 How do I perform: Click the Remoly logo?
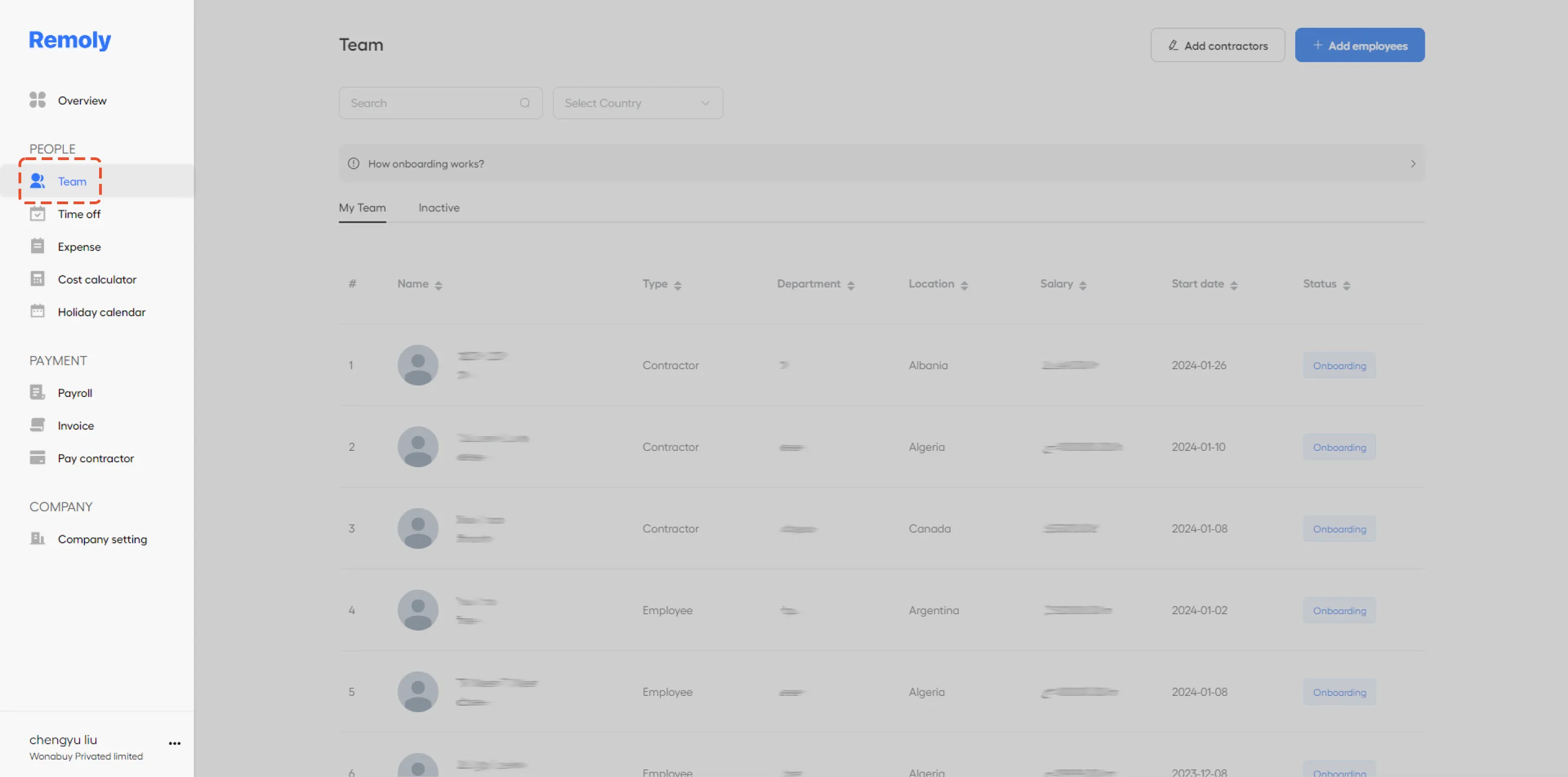click(70, 40)
